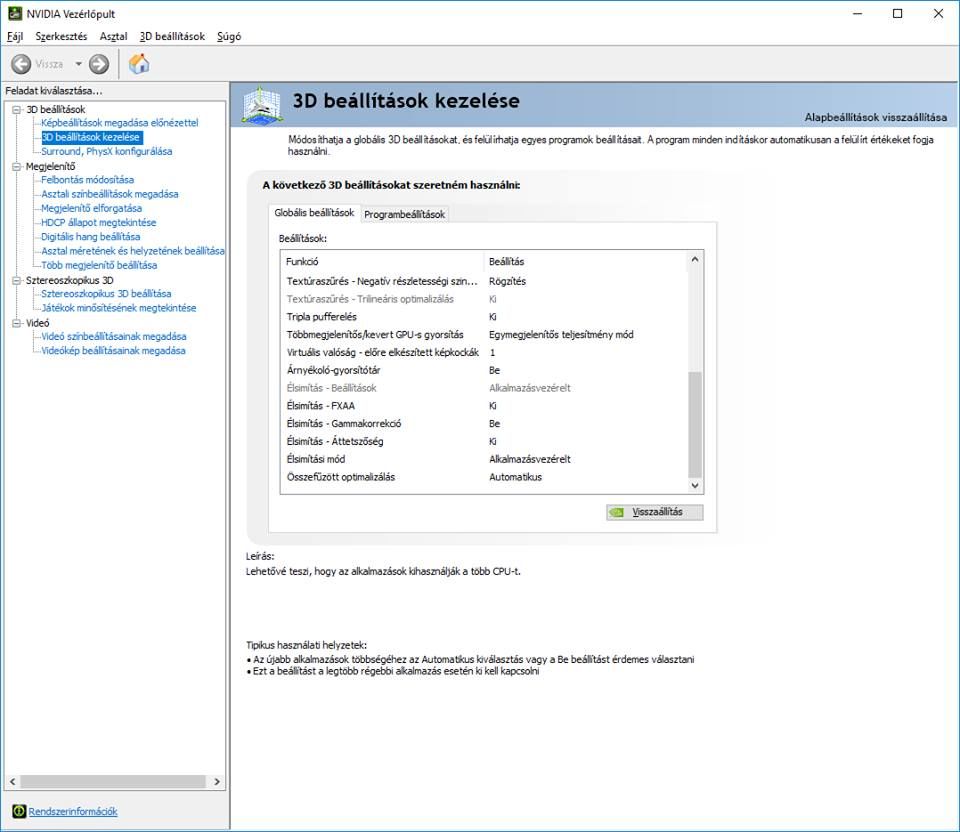Viewport: 960px width, 832px height.
Task: Click the Rögzítés value
Action: coord(507,281)
